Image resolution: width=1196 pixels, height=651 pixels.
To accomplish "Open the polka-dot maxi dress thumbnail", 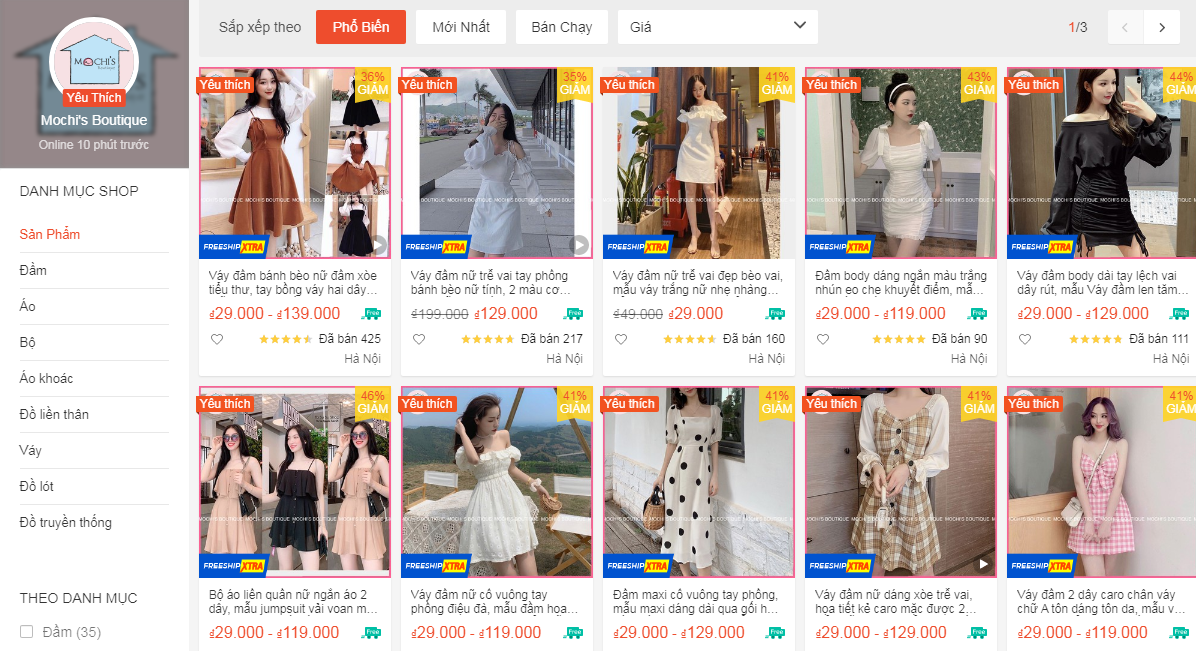I will pos(698,481).
